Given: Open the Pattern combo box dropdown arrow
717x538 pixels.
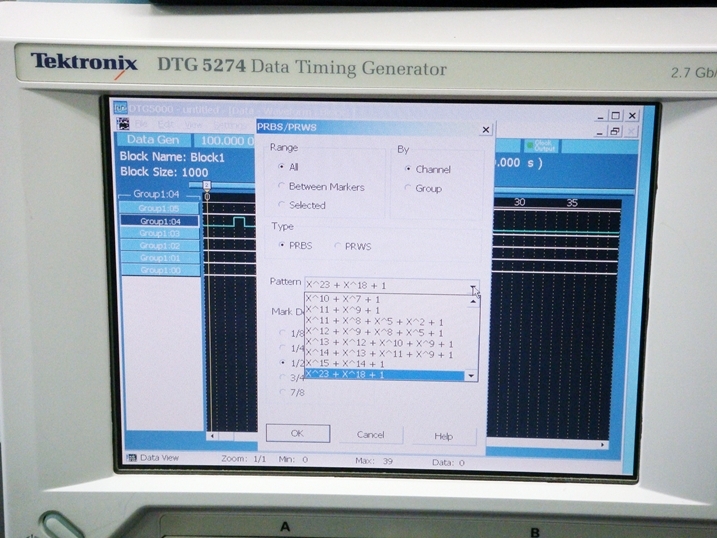Looking at the screenshot, I should [473, 287].
